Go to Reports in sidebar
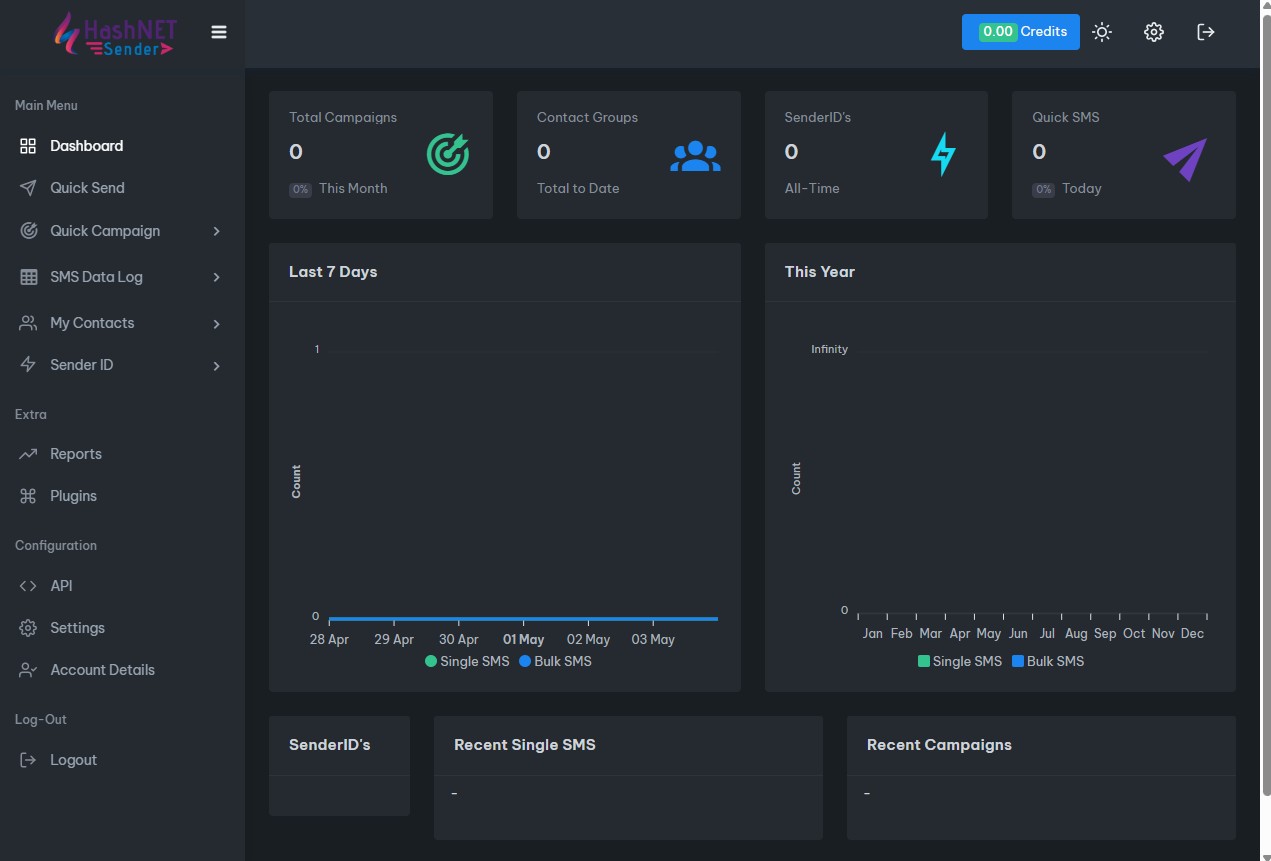Screen dimensions: 1271x861 76,454
